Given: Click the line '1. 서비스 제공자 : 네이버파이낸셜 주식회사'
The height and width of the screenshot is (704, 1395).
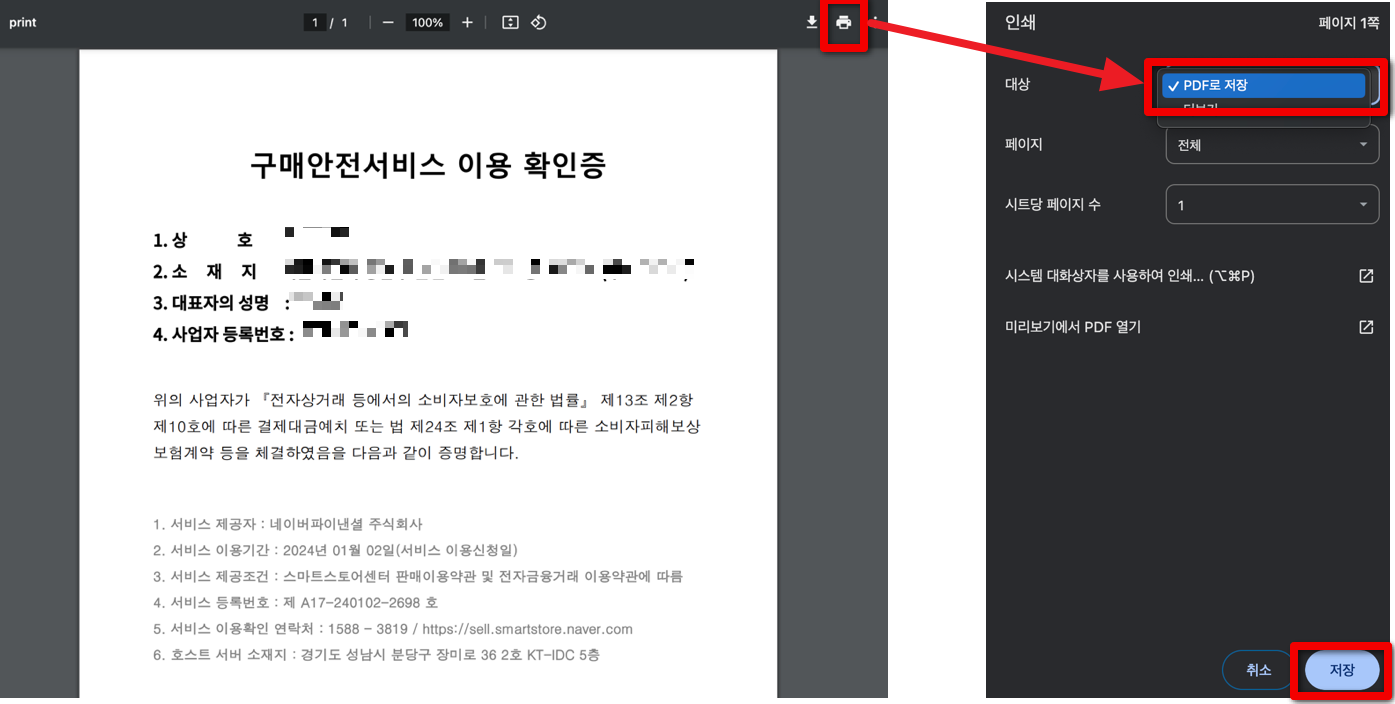Looking at the screenshot, I should tap(288, 524).
